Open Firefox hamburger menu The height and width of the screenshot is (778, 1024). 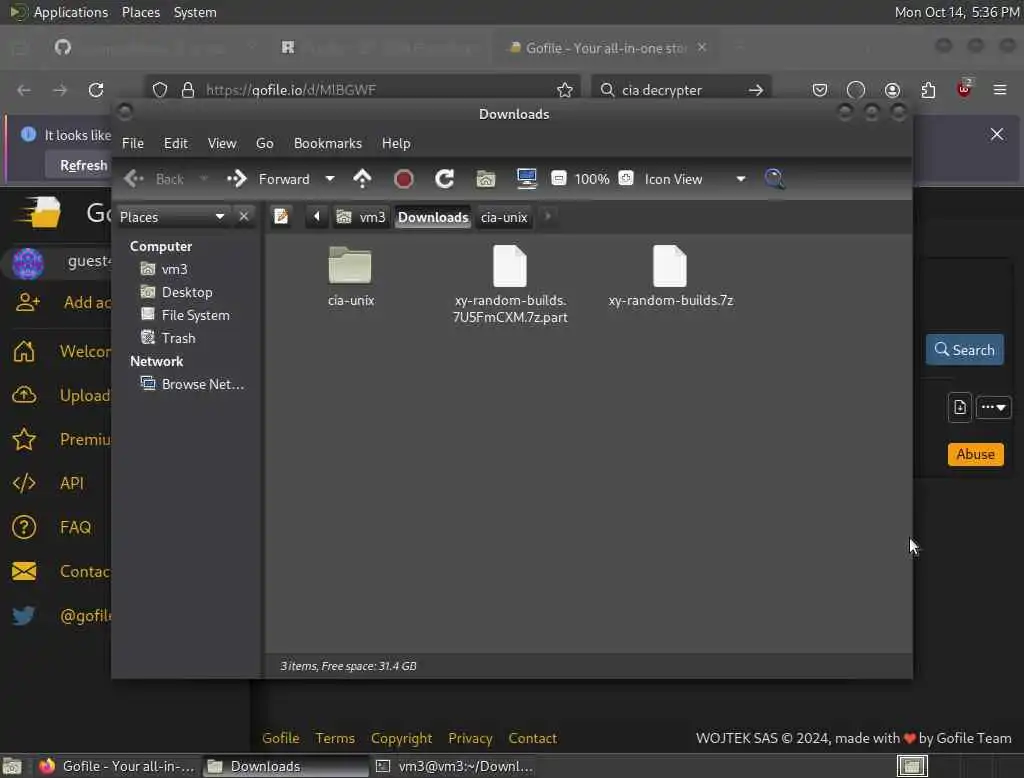1000,89
